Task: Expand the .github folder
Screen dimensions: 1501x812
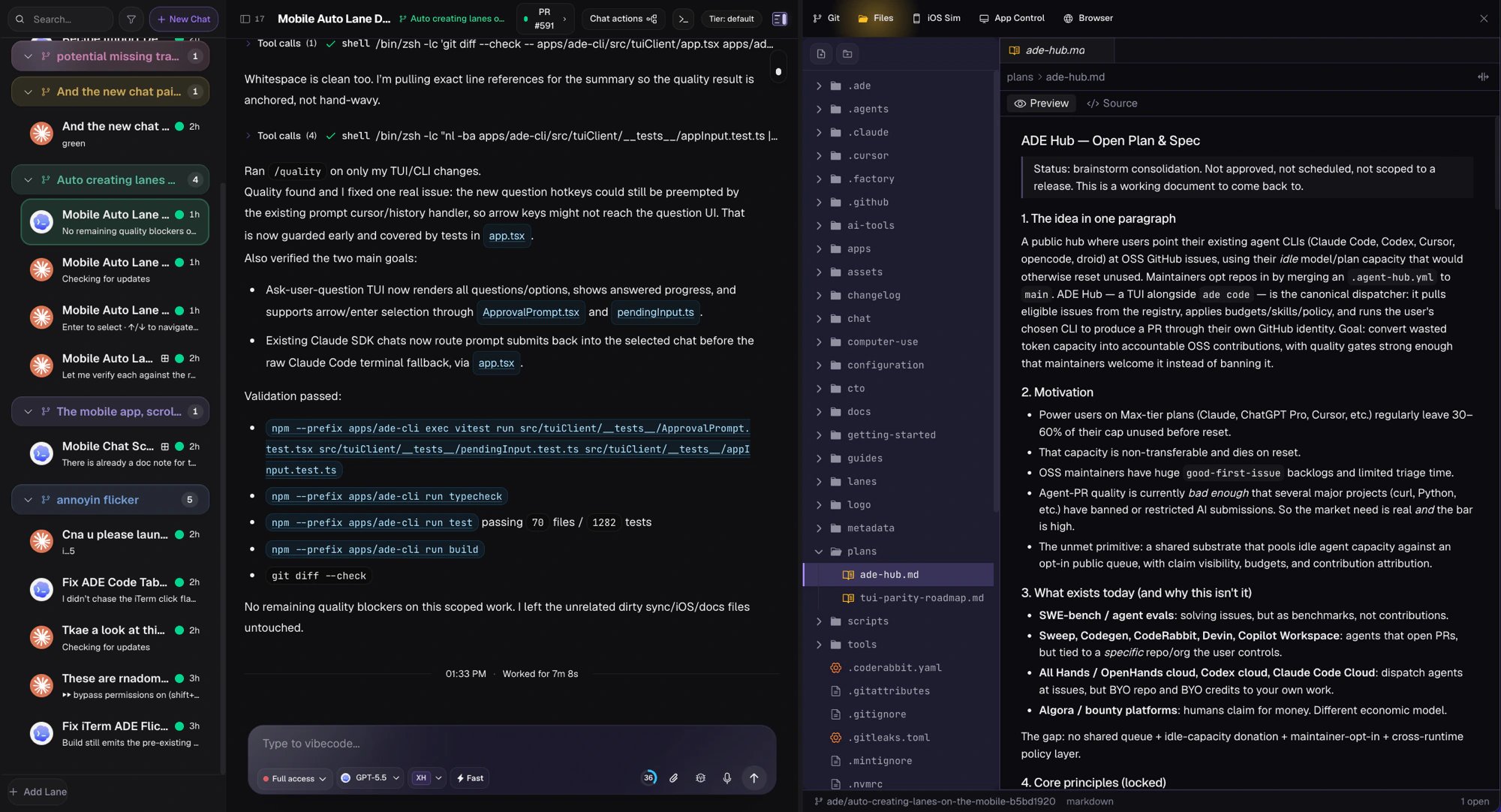Action: coord(819,202)
